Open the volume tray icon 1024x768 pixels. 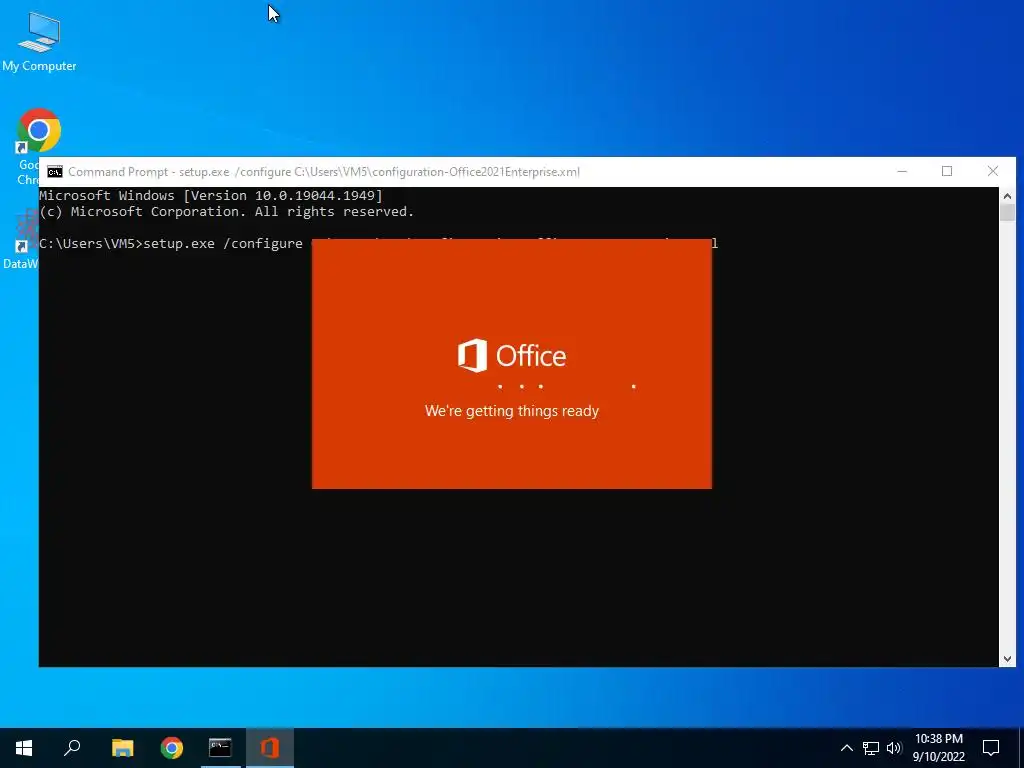[x=894, y=748]
